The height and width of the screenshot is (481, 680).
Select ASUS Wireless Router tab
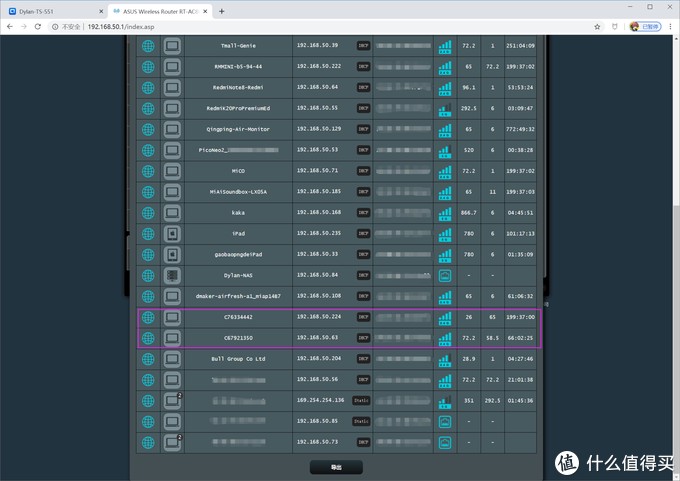pos(160,12)
